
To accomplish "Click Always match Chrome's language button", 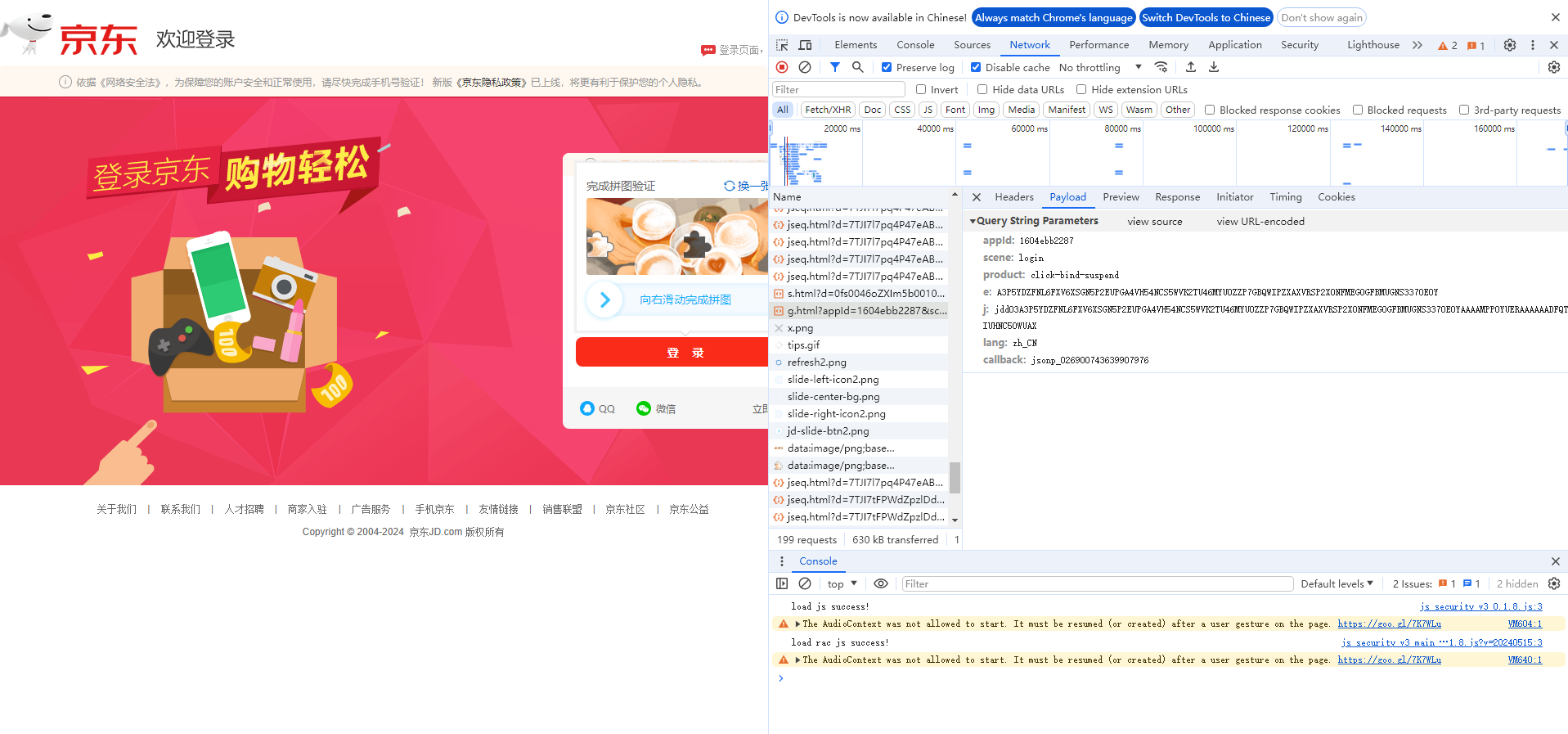I will click(x=1054, y=17).
